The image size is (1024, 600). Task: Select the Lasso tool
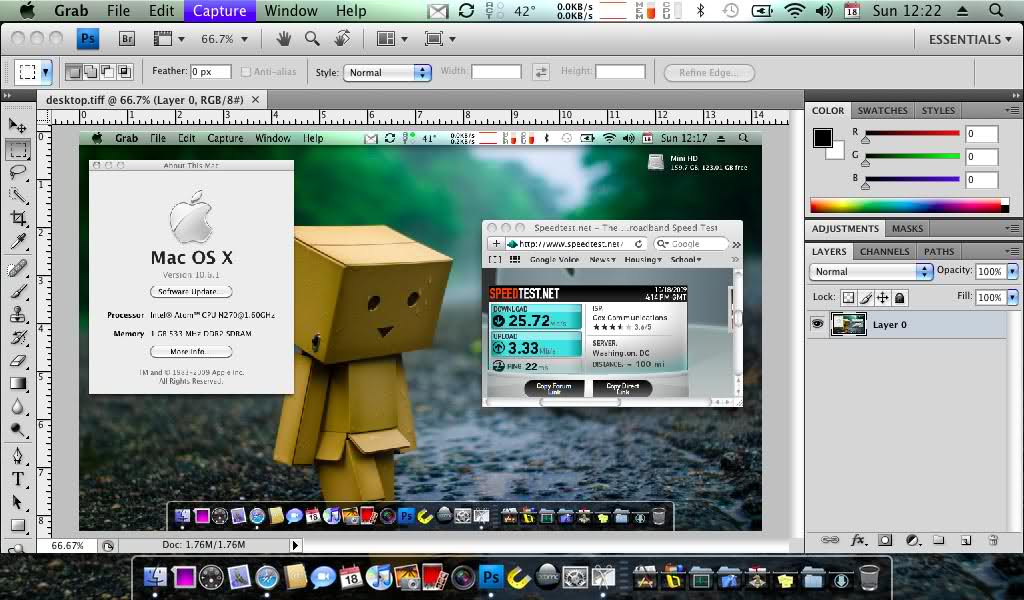pyautogui.click(x=18, y=172)
